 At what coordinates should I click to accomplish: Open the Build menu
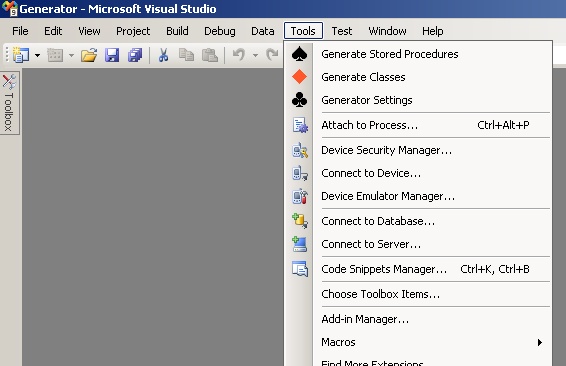tap(177, 31)
